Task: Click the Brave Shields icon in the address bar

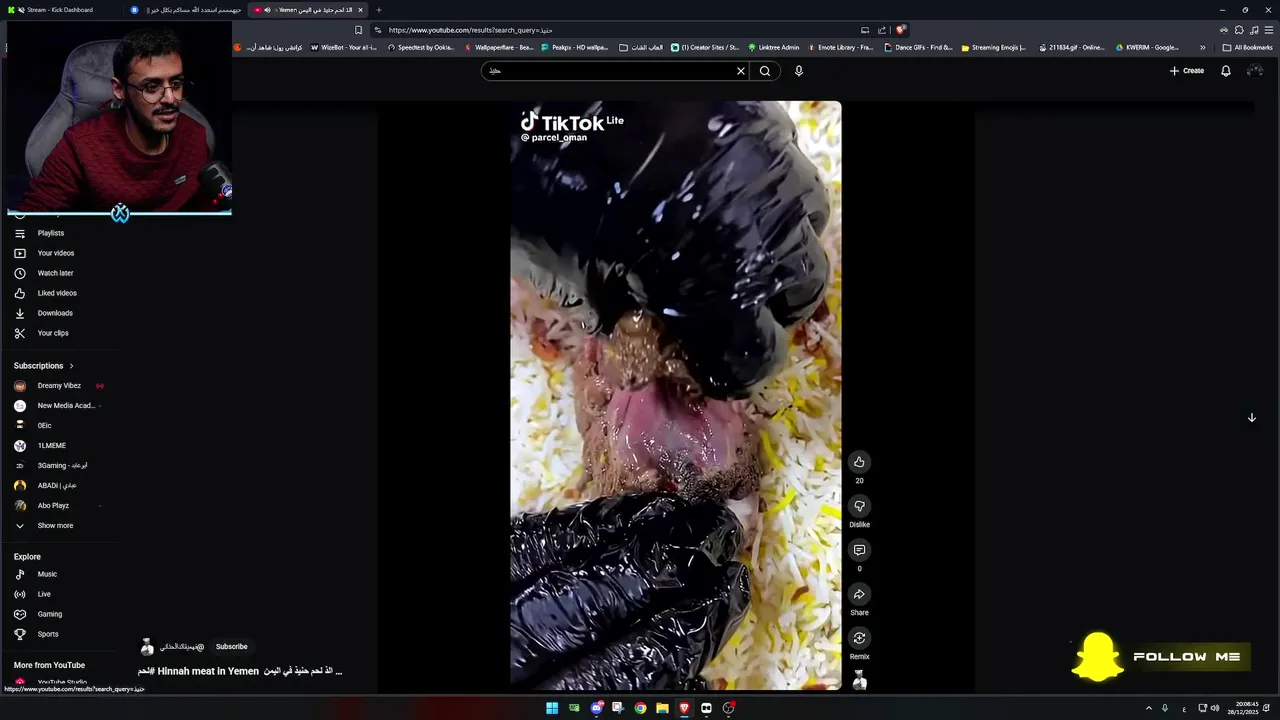Action: 900,30
